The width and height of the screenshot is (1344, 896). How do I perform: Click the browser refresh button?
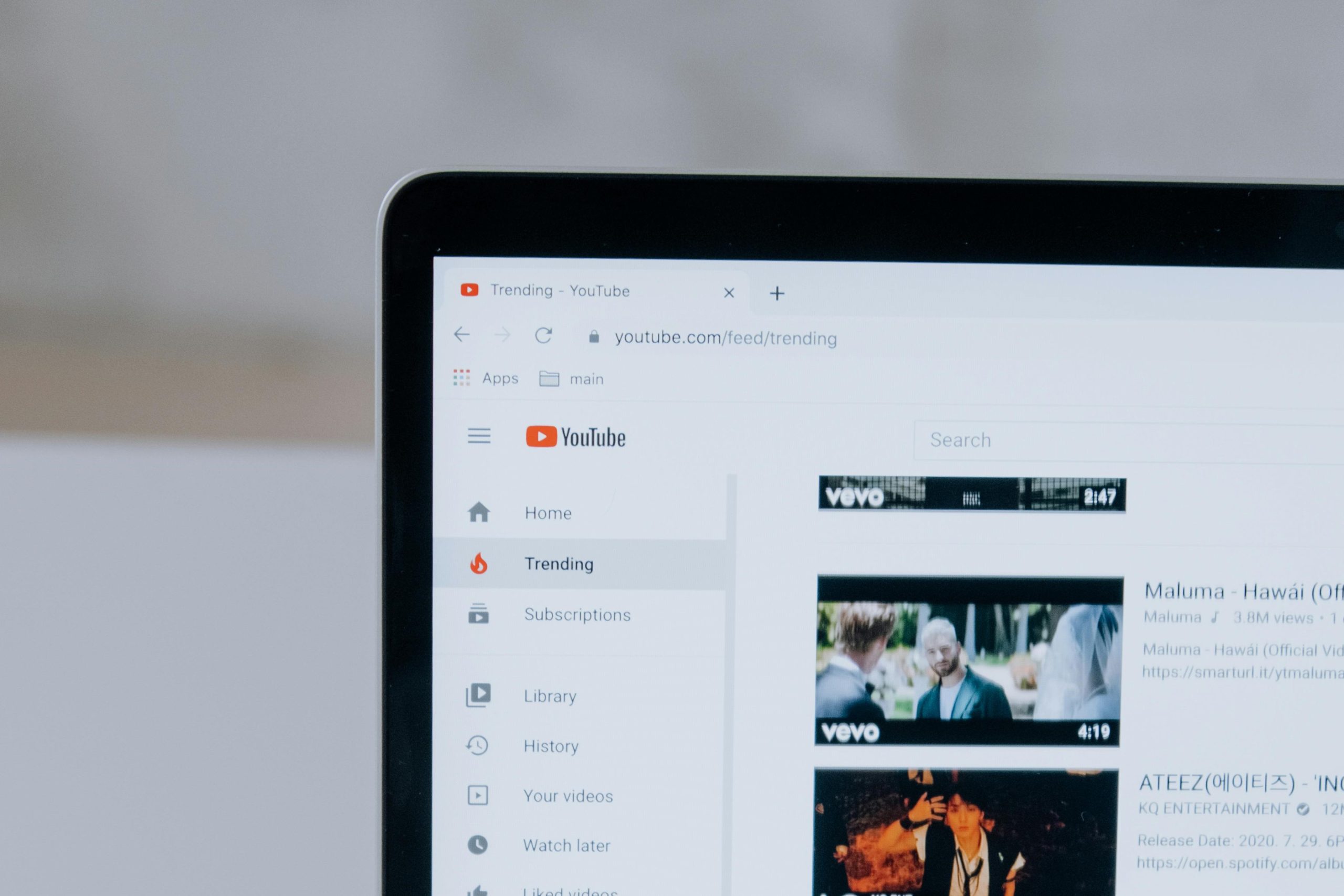545,336
